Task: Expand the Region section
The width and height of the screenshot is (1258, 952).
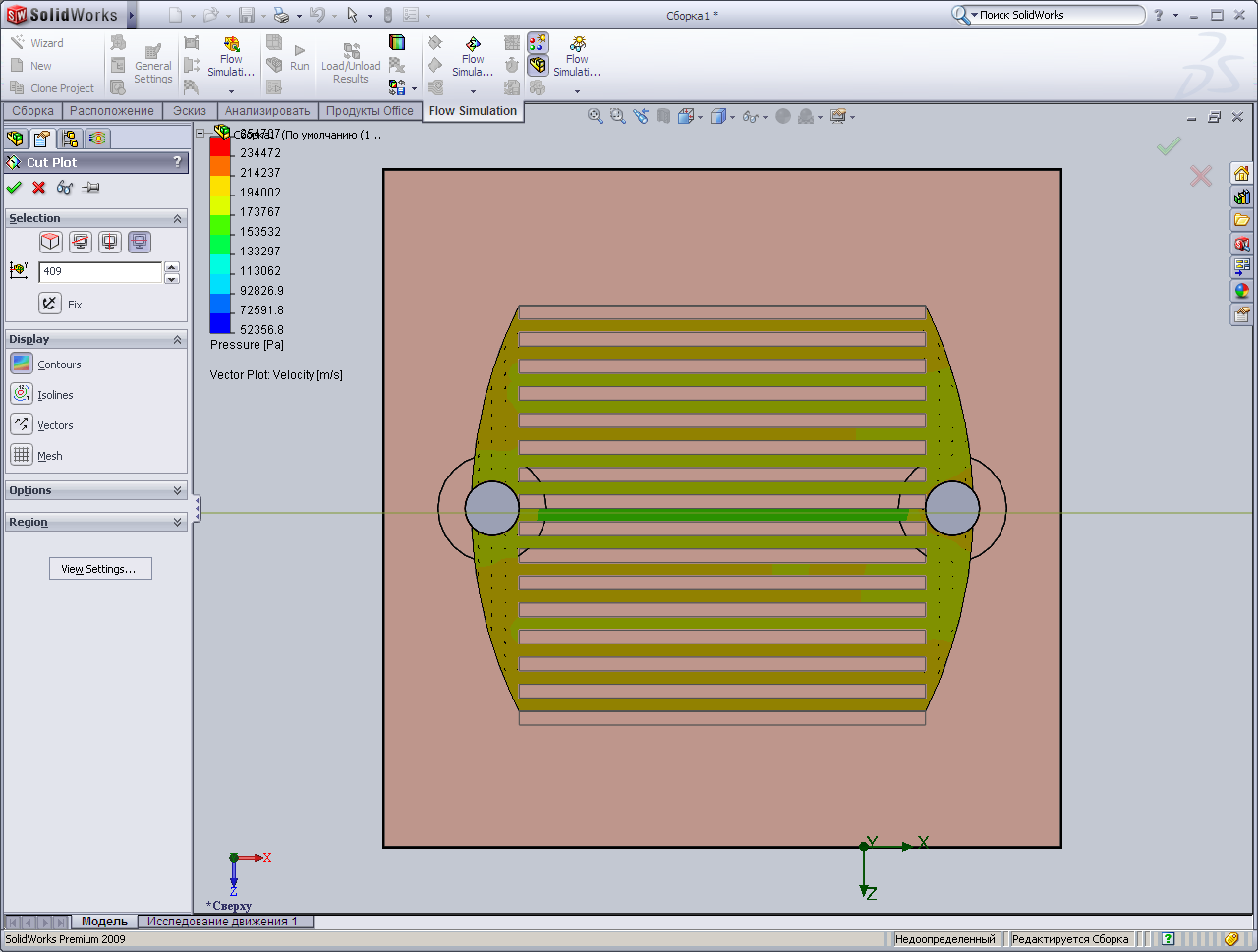Action: 178,522
